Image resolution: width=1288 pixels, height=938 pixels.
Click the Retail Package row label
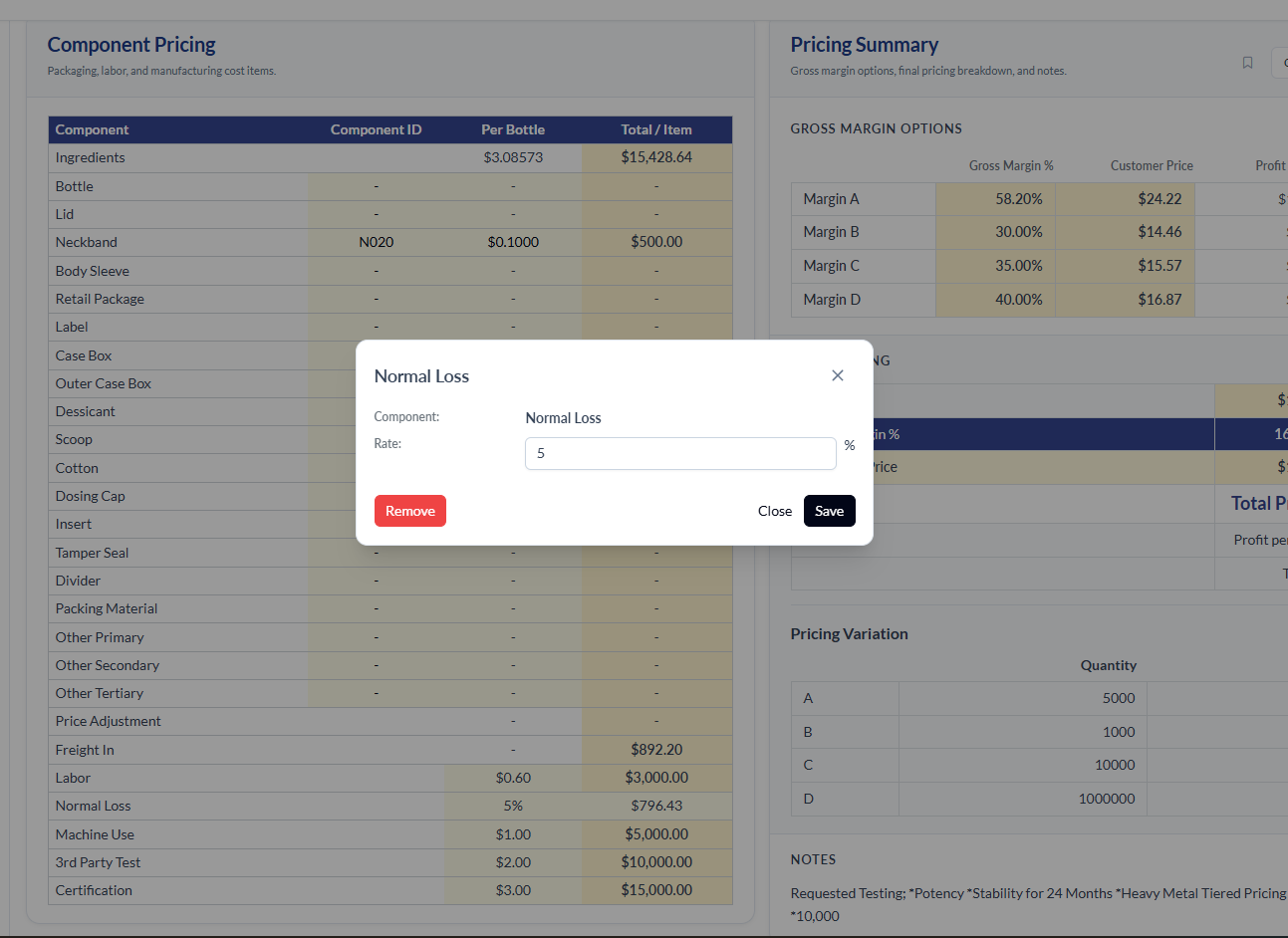pyautogui.click(x=100, y=299)
